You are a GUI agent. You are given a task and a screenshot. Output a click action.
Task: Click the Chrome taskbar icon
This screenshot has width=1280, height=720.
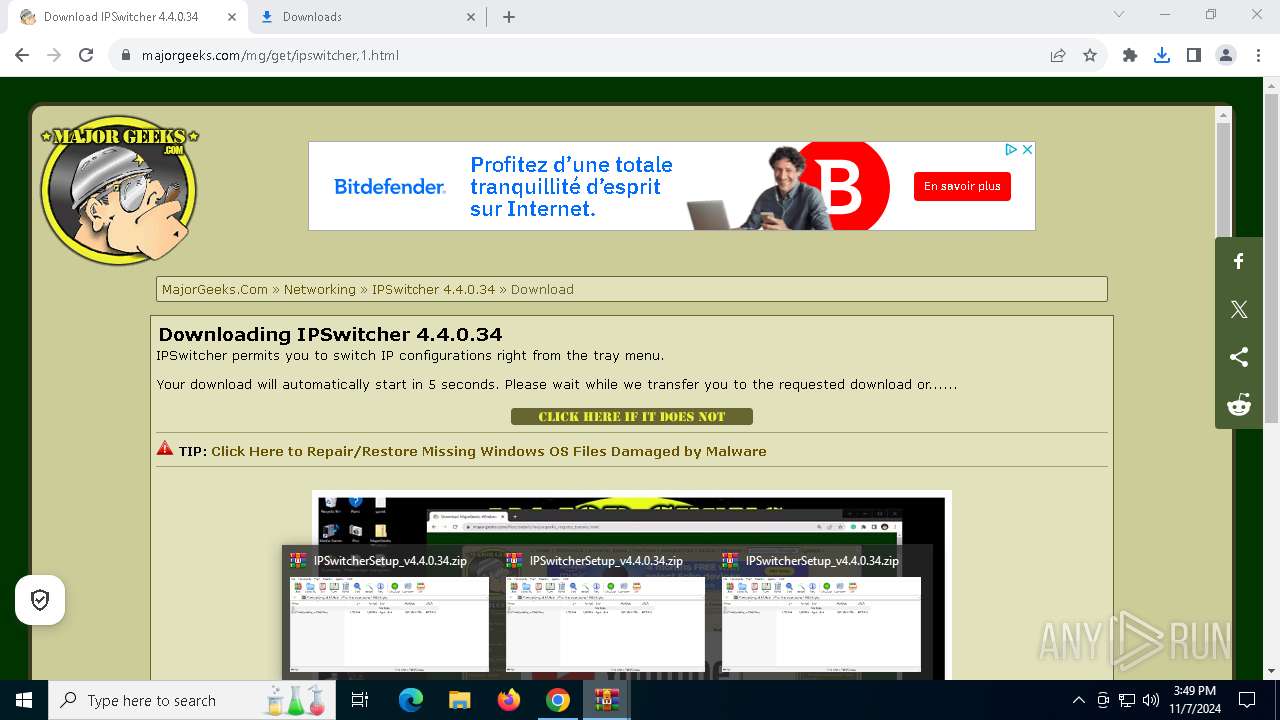pyautogui.click(x=558, y=700)
